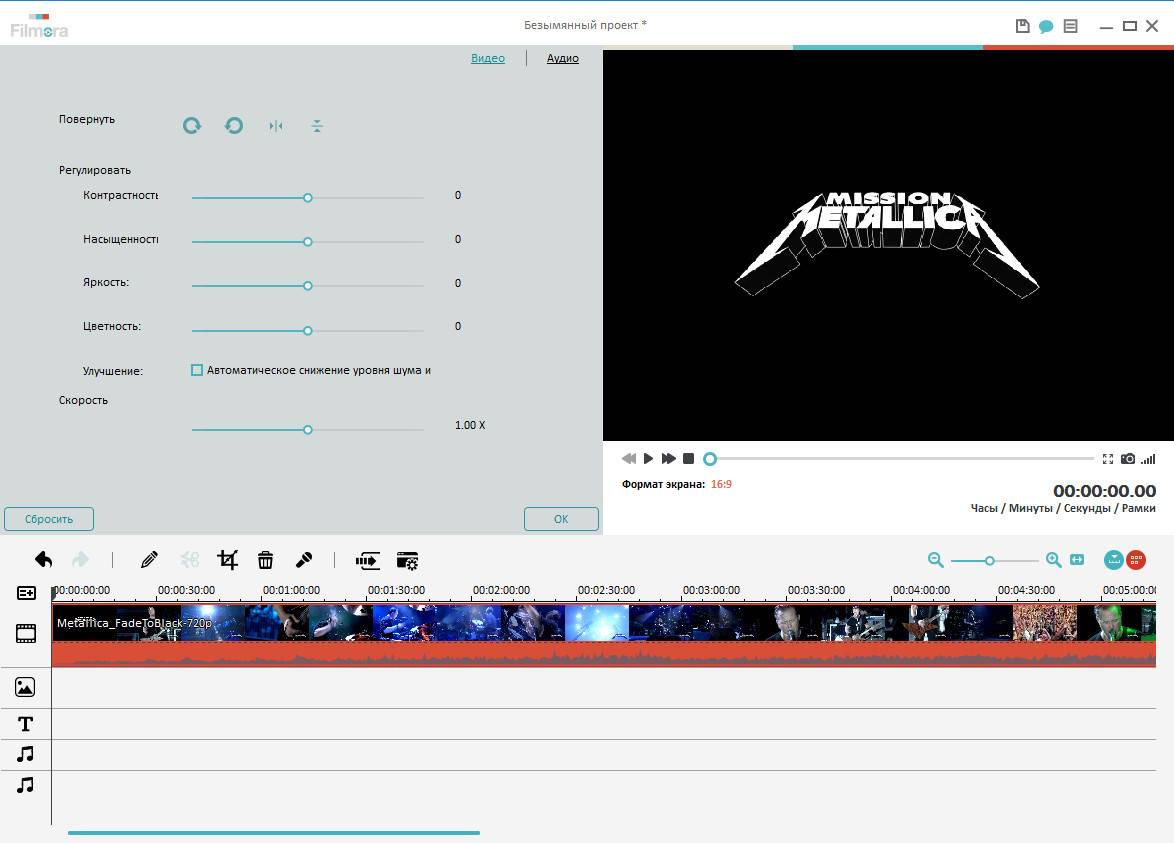The image size is (1174, 843).
Task: Click timeline ruler at 00:02:00:00
Action: click(501, 591)
